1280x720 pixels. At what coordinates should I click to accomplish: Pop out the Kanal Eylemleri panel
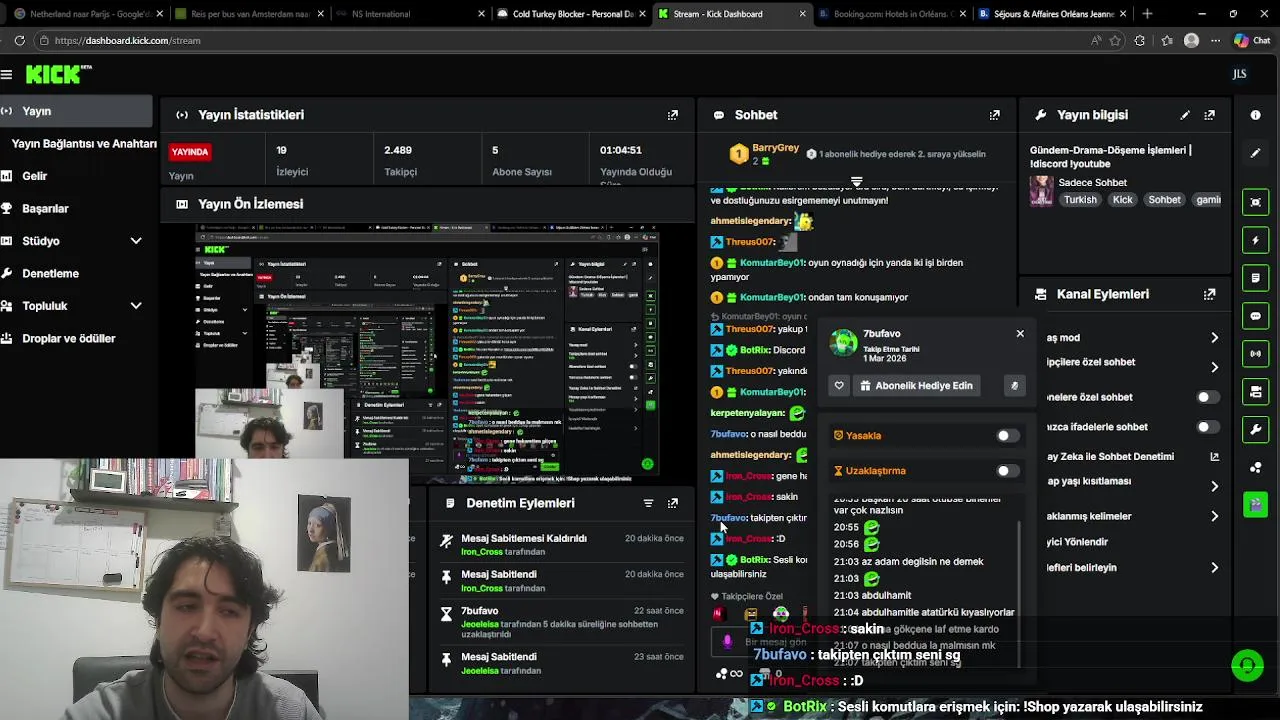(1209, 294)
